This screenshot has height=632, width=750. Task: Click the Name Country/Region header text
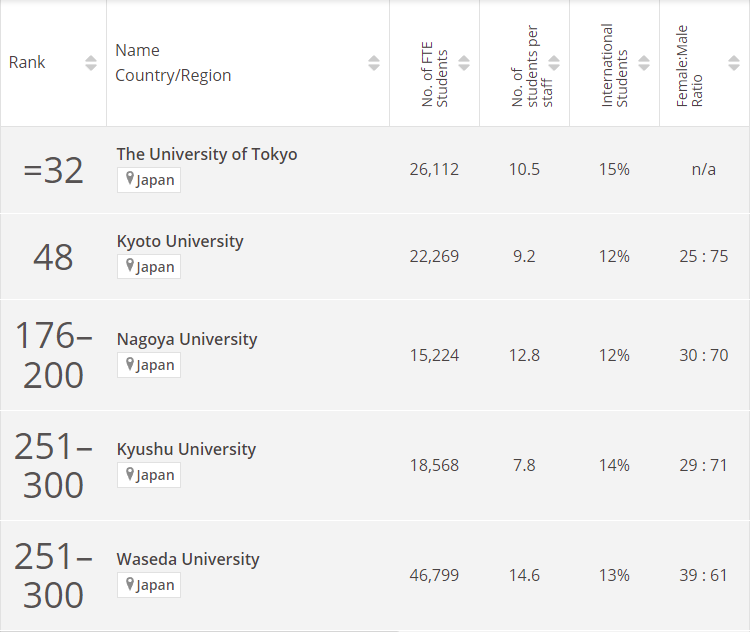pos(172,63)
